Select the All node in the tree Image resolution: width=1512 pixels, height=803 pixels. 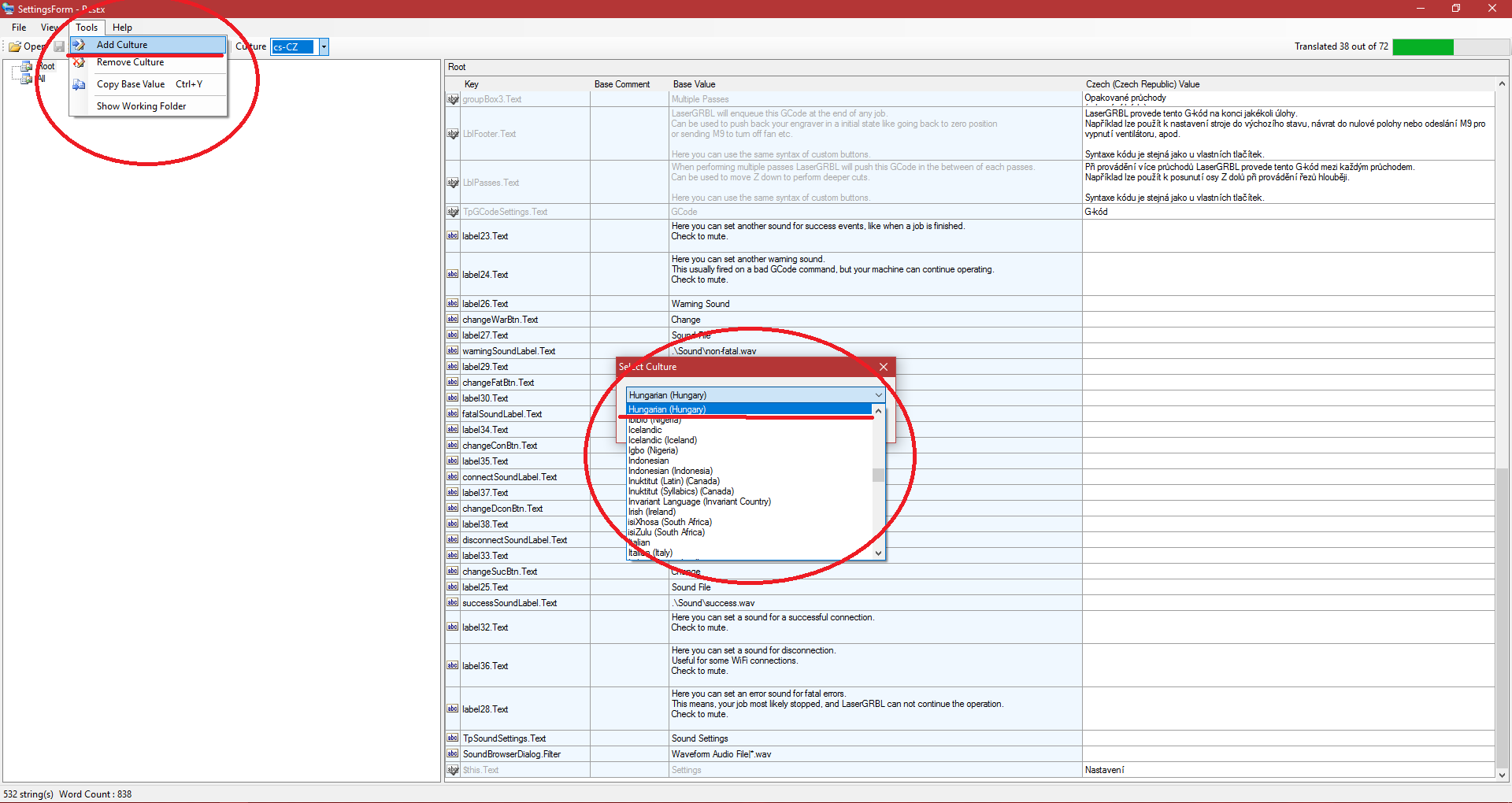(x=42, y=78)
